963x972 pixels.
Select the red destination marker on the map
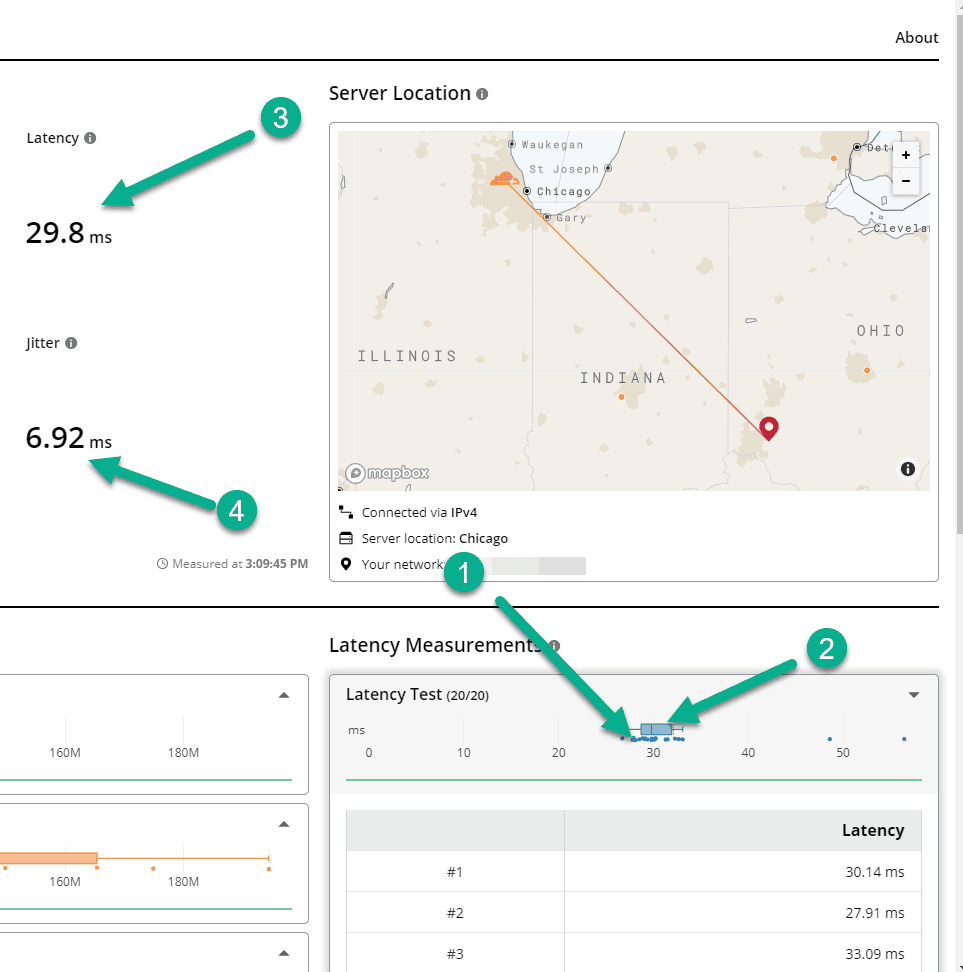pyautogui.click(x=768, y=427)
